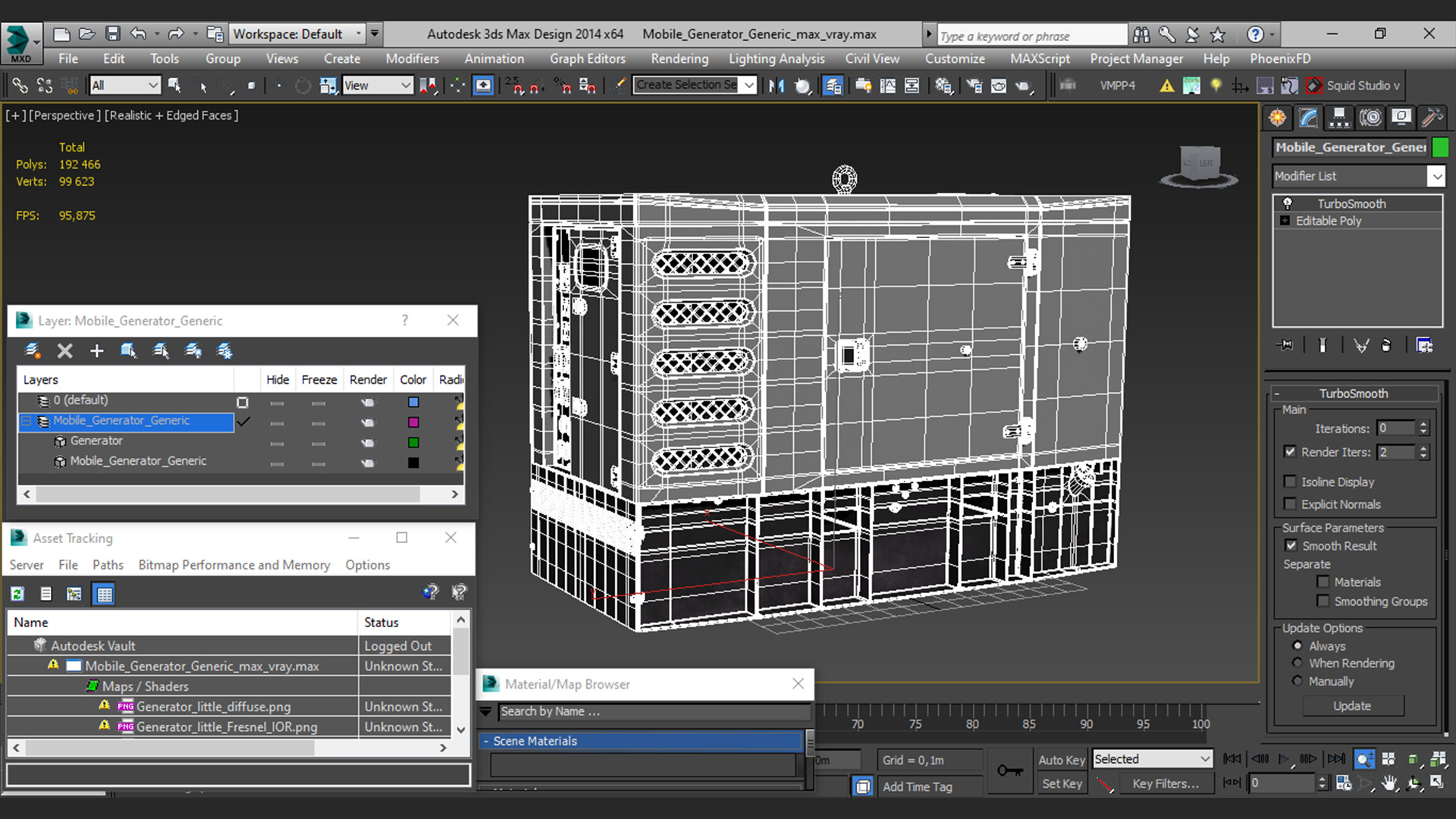Click the magenta color swatch of Mobile_Generator_Generic layer
This screenshot has height=819, width=1456.
413,422
